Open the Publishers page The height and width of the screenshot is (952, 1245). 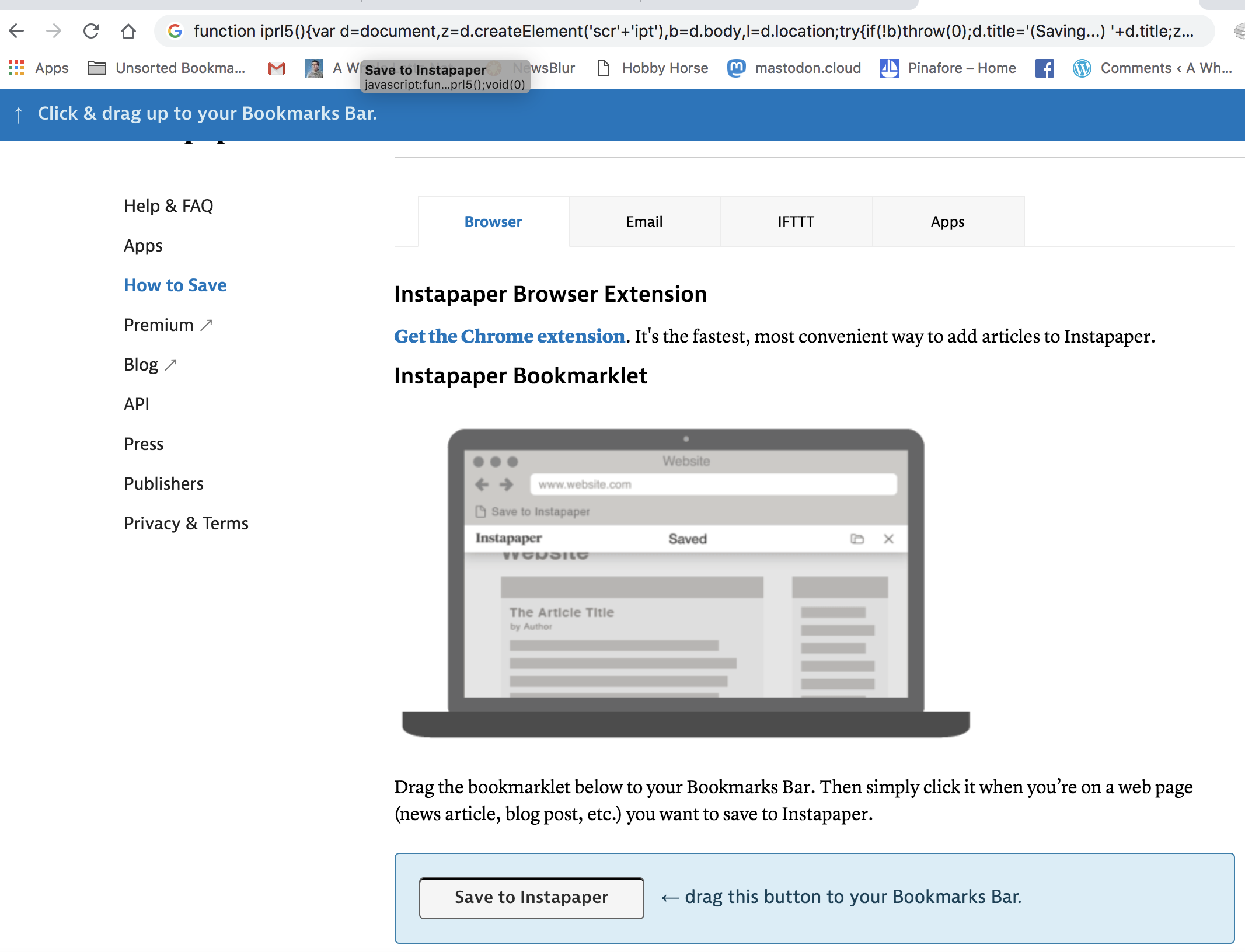[163, 483]
